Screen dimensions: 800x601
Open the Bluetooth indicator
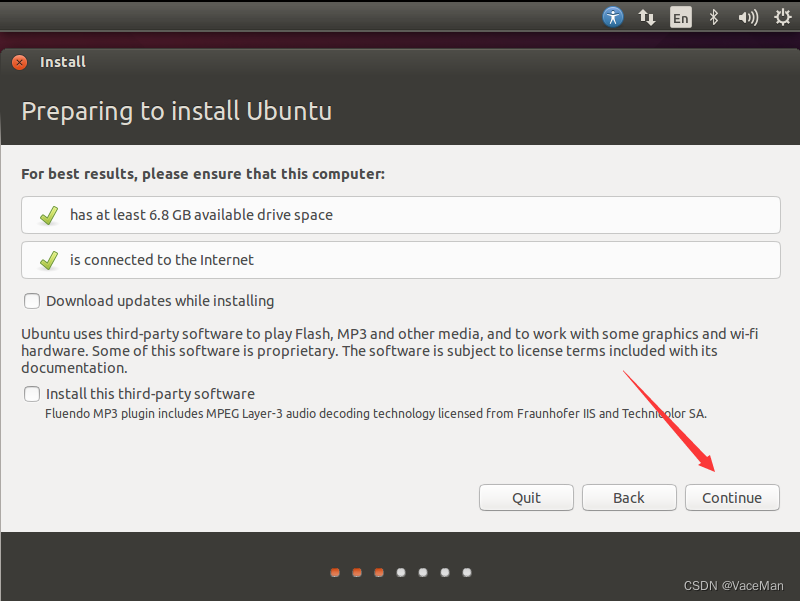[x=714, y=16]
